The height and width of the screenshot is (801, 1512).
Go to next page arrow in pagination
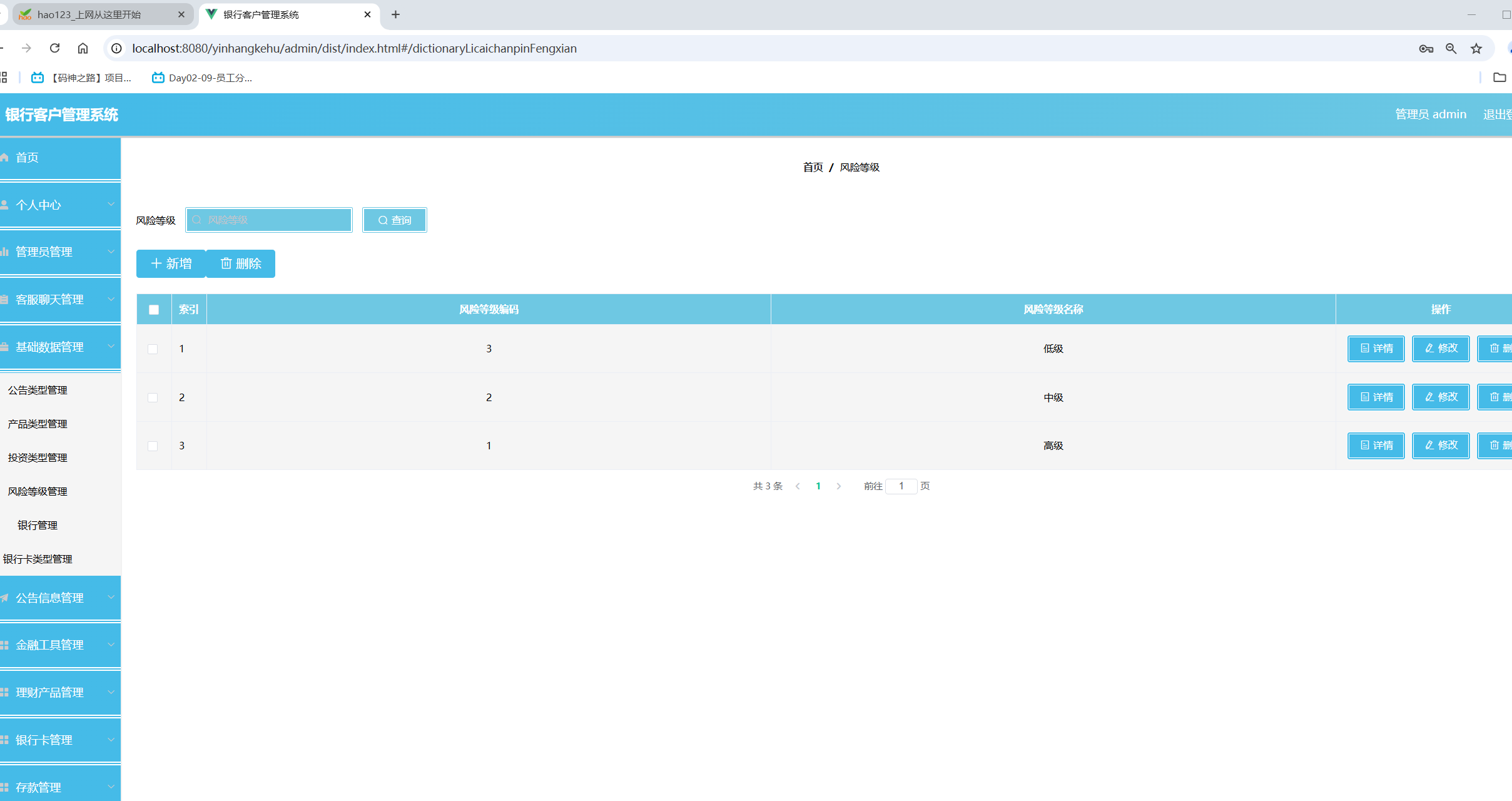(x=839, y=486)
